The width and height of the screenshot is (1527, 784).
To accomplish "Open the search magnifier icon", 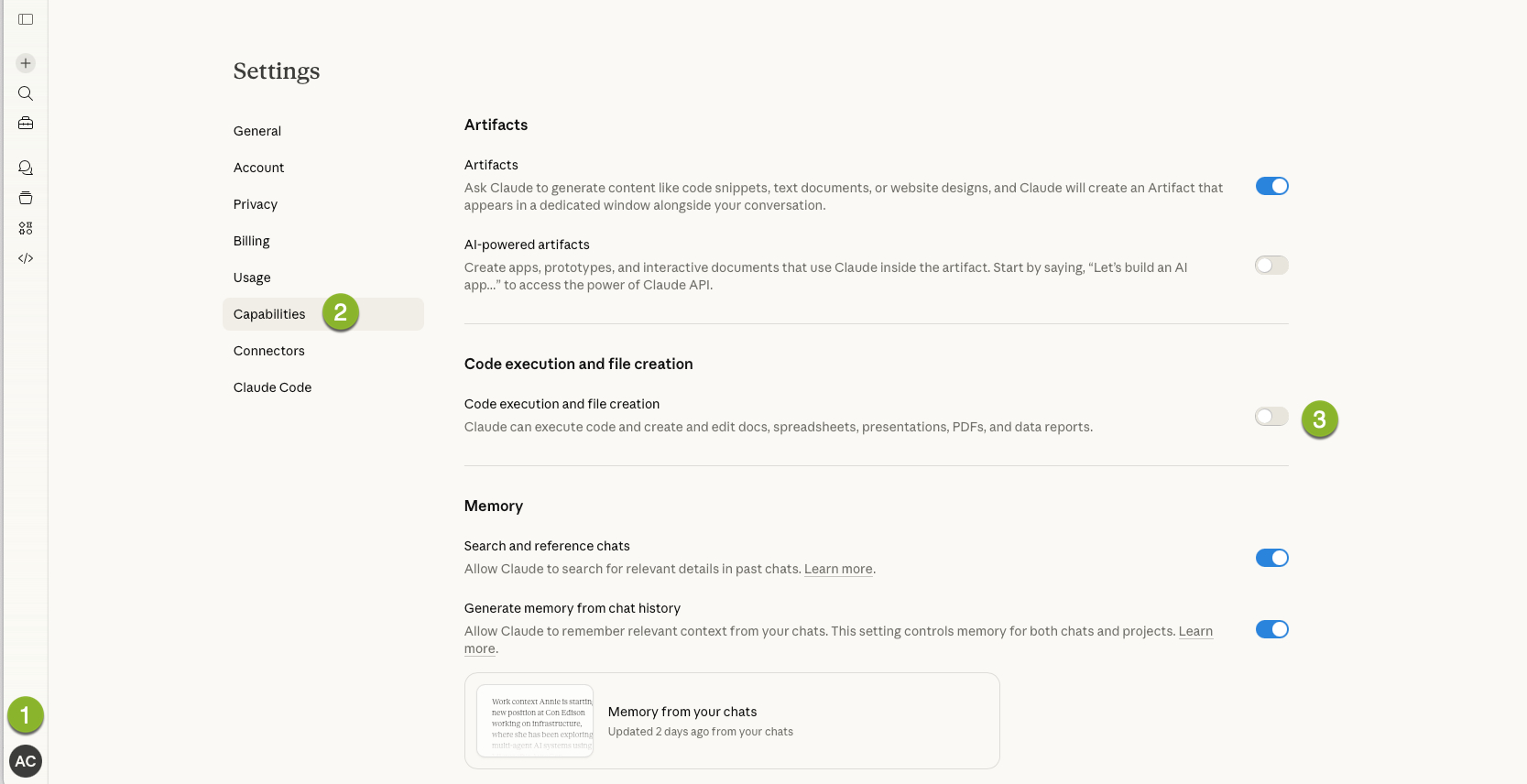I will pyautogui.click(x=26, y=93).
